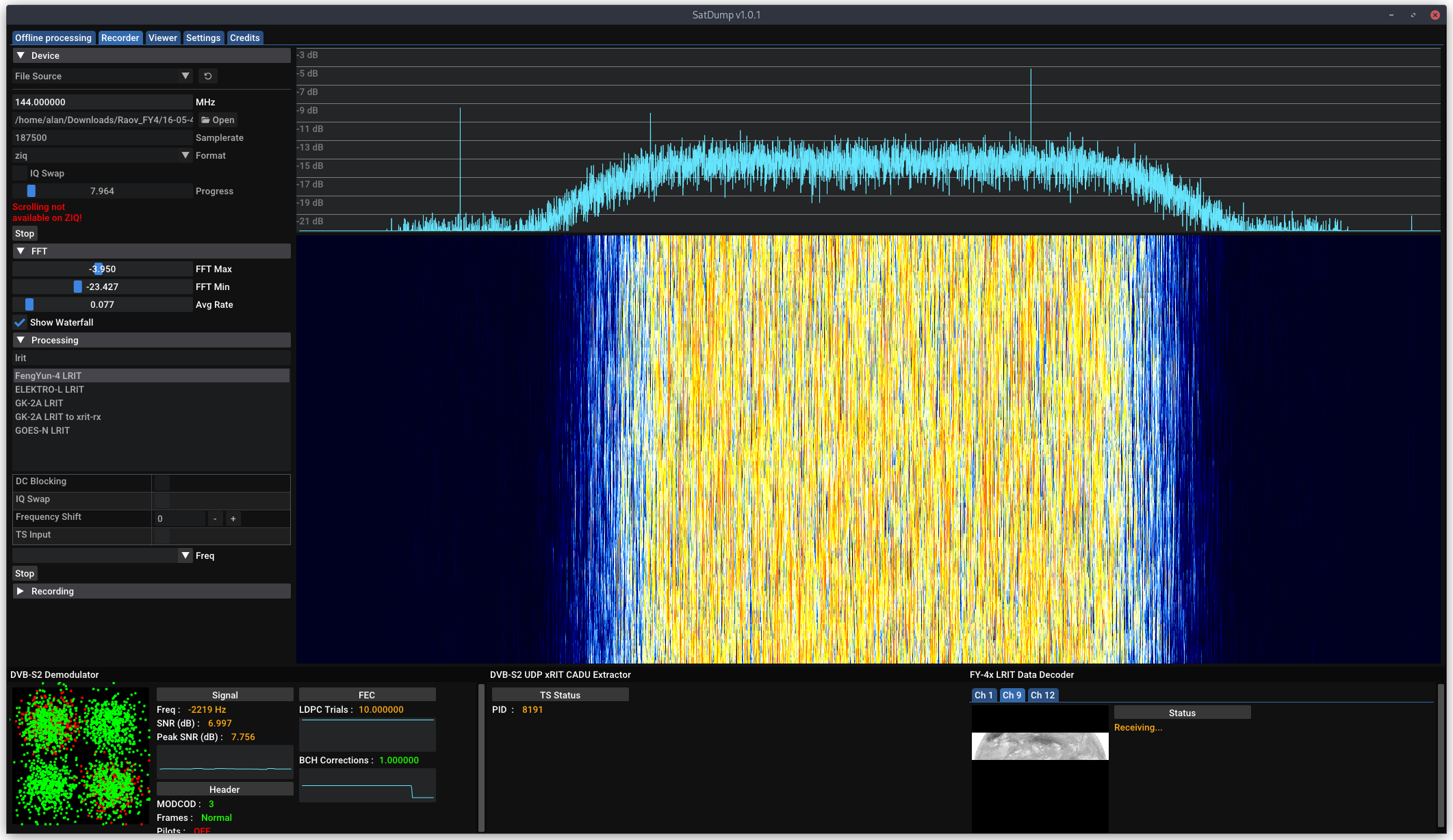Screen dimensions: 1453x840
Task: Toggle the IQ Swap device checkbox
Action: coord(21,173)
